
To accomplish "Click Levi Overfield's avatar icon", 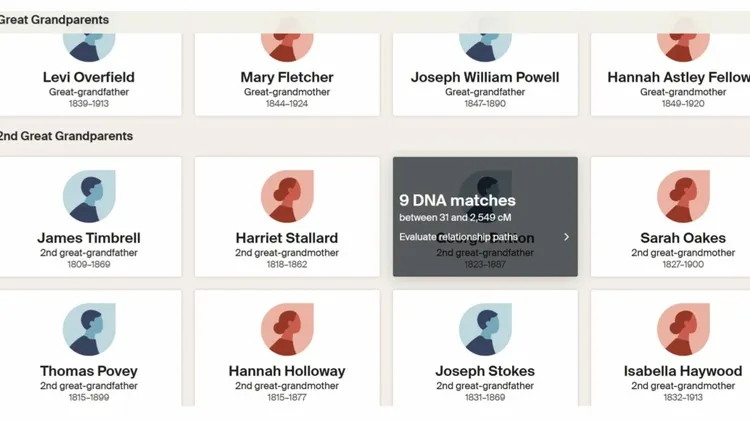I will pyautogui.click(x=89, y=45).
